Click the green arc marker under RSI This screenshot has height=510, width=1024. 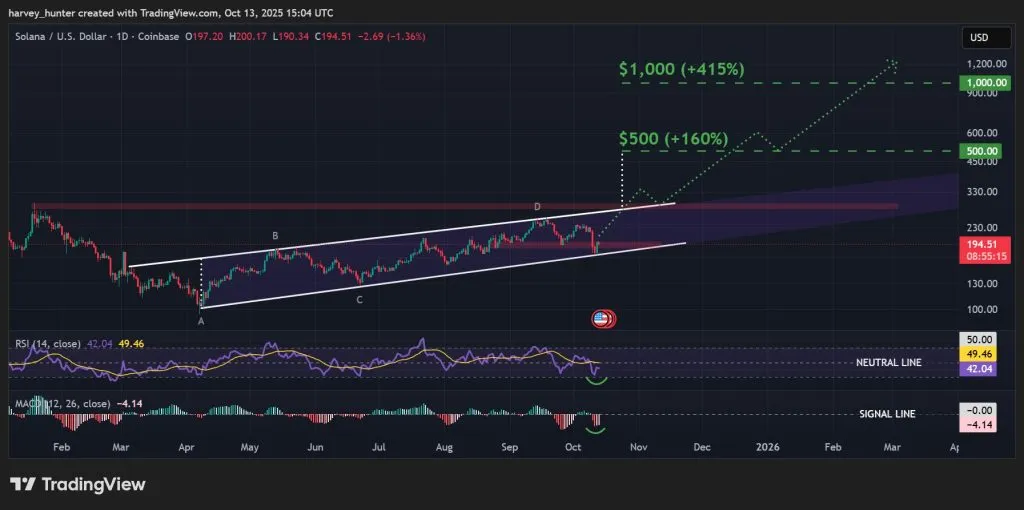pos(597,378)
